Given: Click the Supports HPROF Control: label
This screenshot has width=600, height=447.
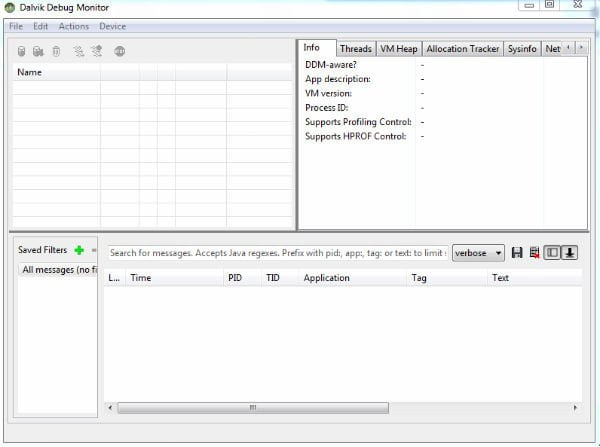Looking at the screenshot, I should coord(355,137).
